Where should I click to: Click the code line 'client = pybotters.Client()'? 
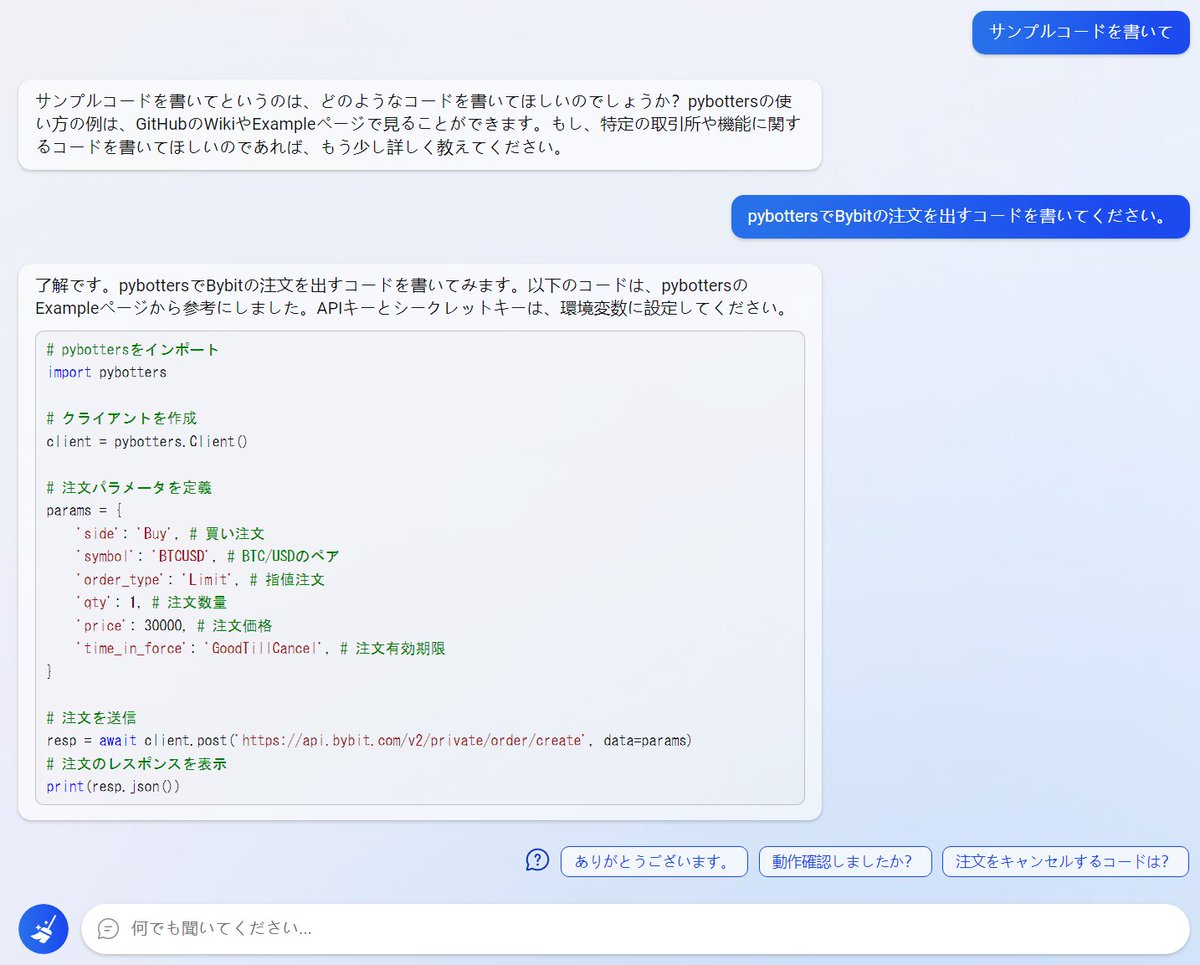pyautogui.click(x=147, y=441)
